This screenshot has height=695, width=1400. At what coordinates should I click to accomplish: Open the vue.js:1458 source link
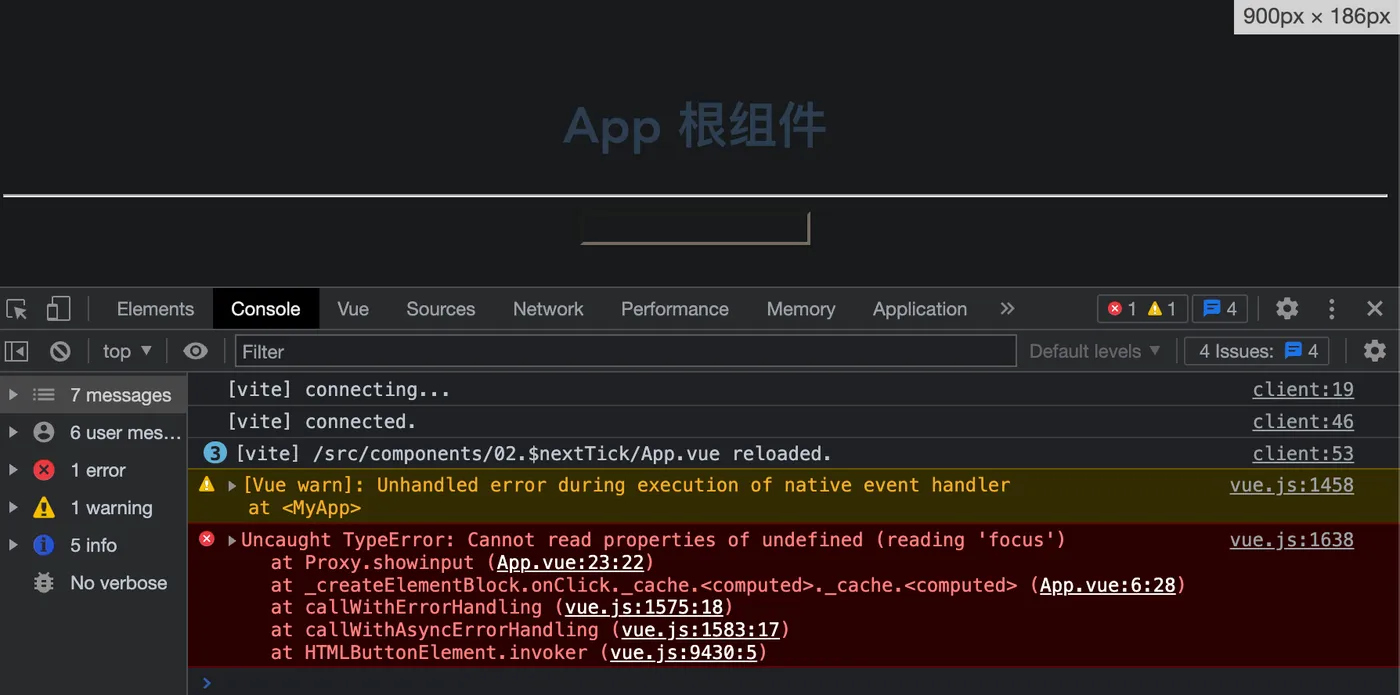[x=1292, y=486]
